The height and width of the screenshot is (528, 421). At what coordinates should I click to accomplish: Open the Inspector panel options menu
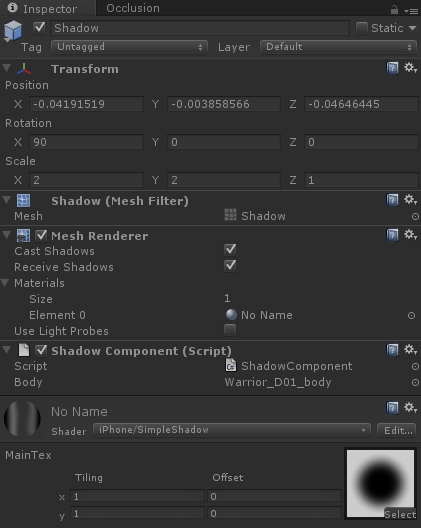[411, 11]
